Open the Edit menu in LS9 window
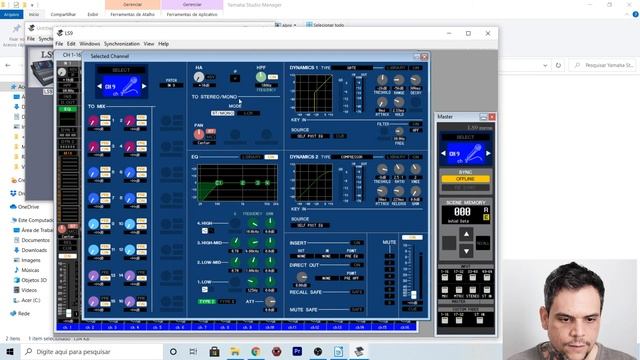 click(x=71, y=44)
